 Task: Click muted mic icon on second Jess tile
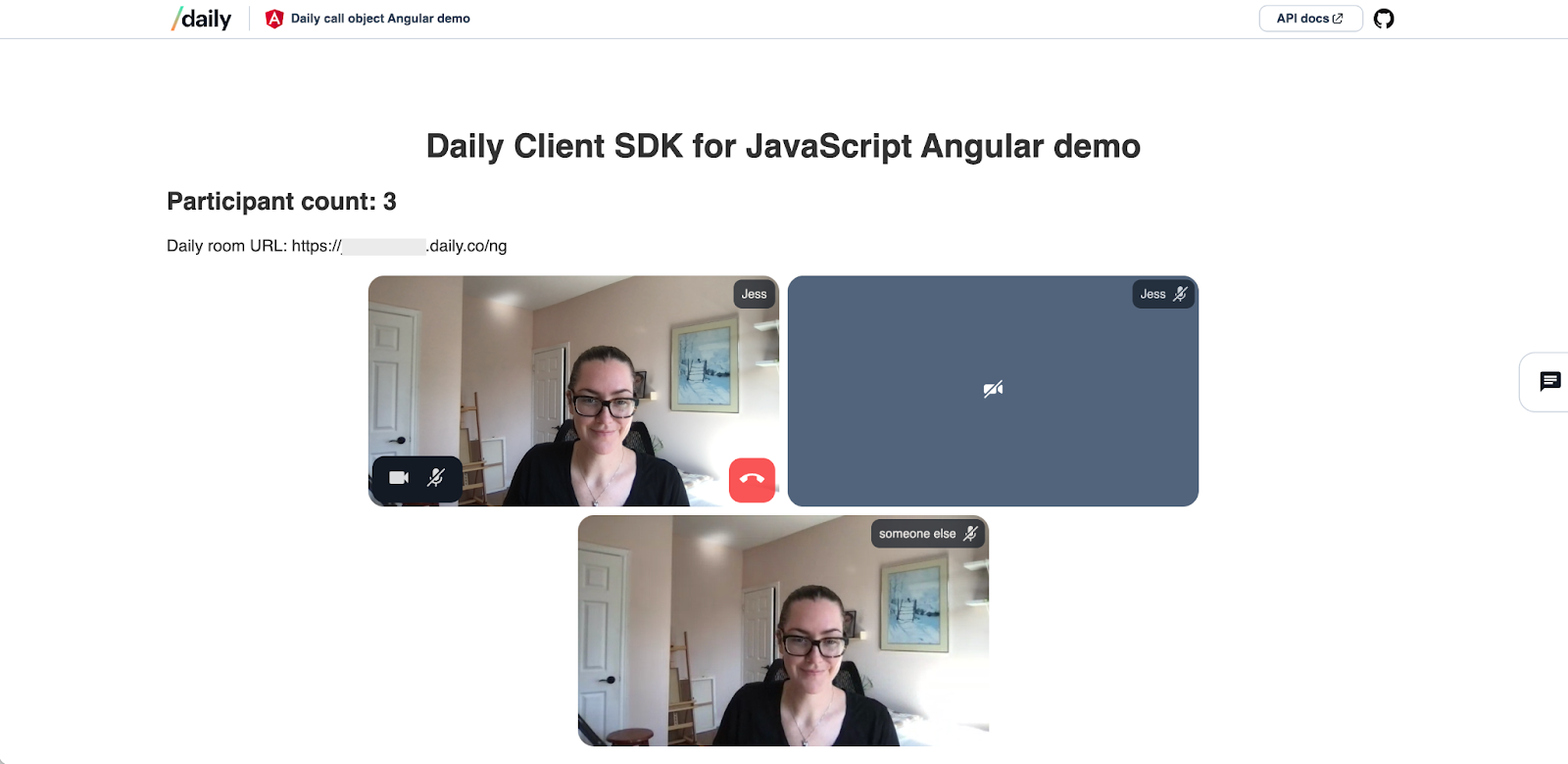(1180, 294)
